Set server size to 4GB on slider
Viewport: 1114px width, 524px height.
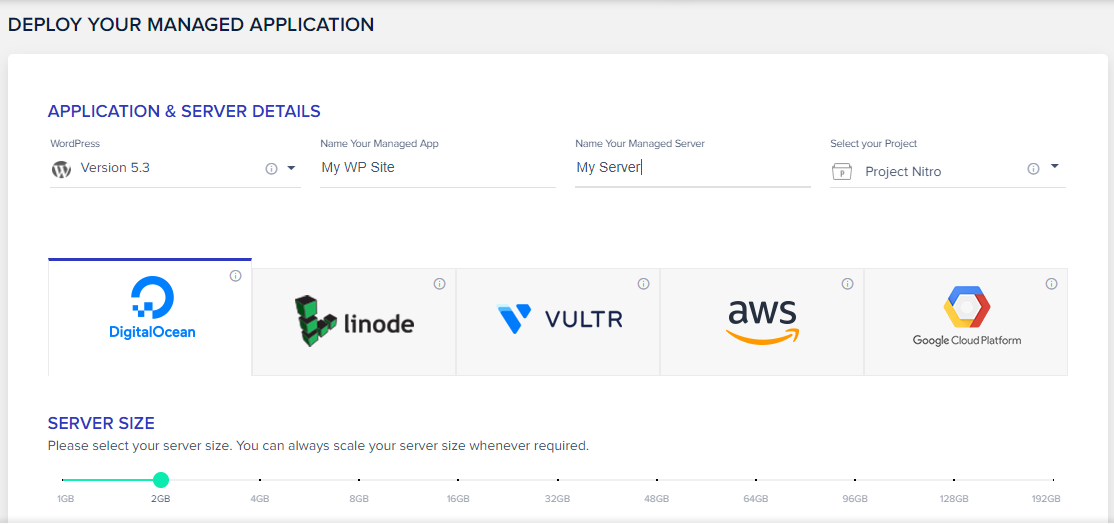(x=260, y=480)
